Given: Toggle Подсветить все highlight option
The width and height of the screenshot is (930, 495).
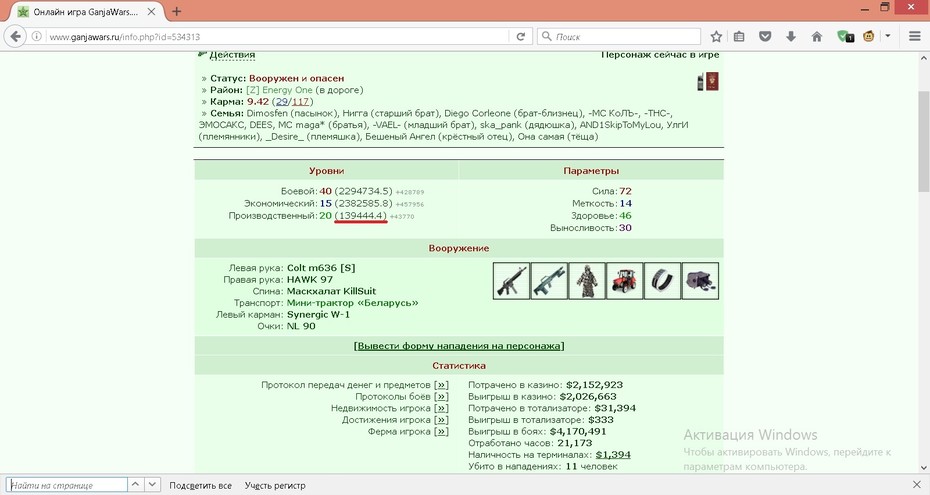Looking at the screenshot, I should click(200, 486).
